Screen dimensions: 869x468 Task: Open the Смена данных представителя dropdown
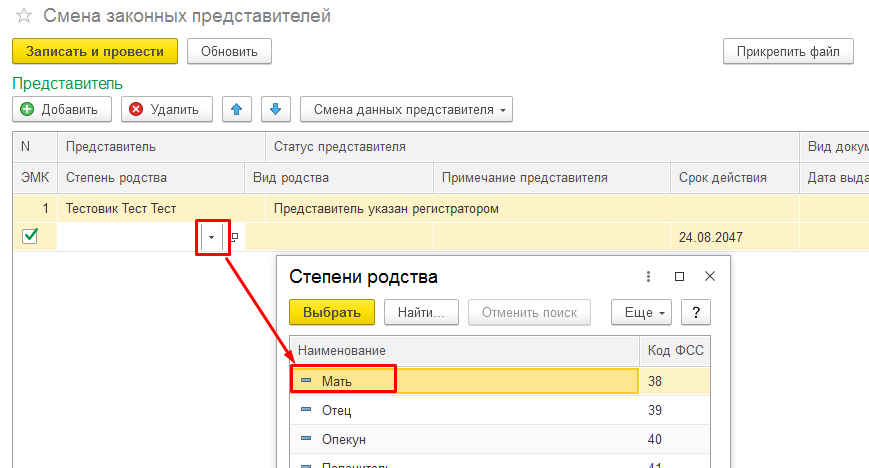pos(406,109)
